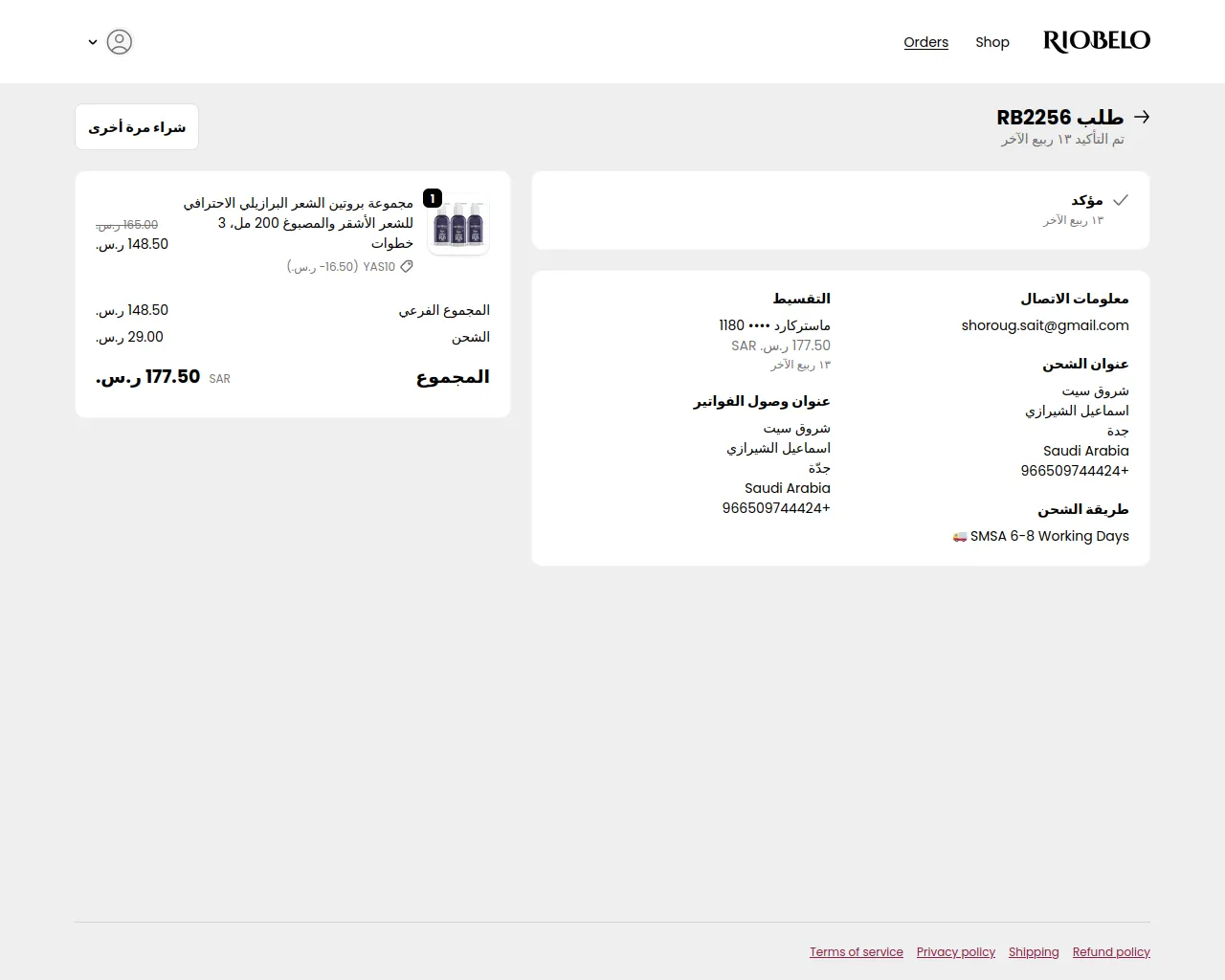
Task: Click the YAS10 discount tag icon
Action: pyautogui.click(x=407, y=267)
